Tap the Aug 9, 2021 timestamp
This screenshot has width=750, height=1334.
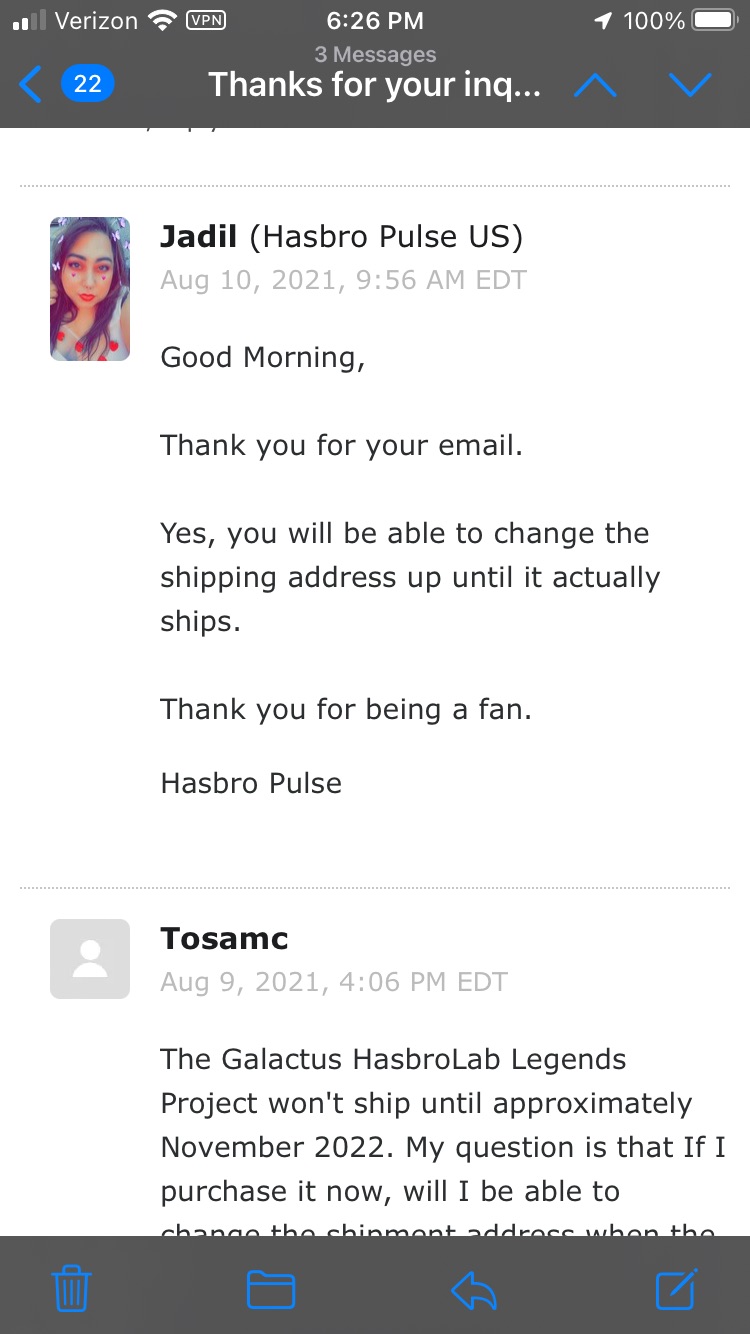click(334, 982)
